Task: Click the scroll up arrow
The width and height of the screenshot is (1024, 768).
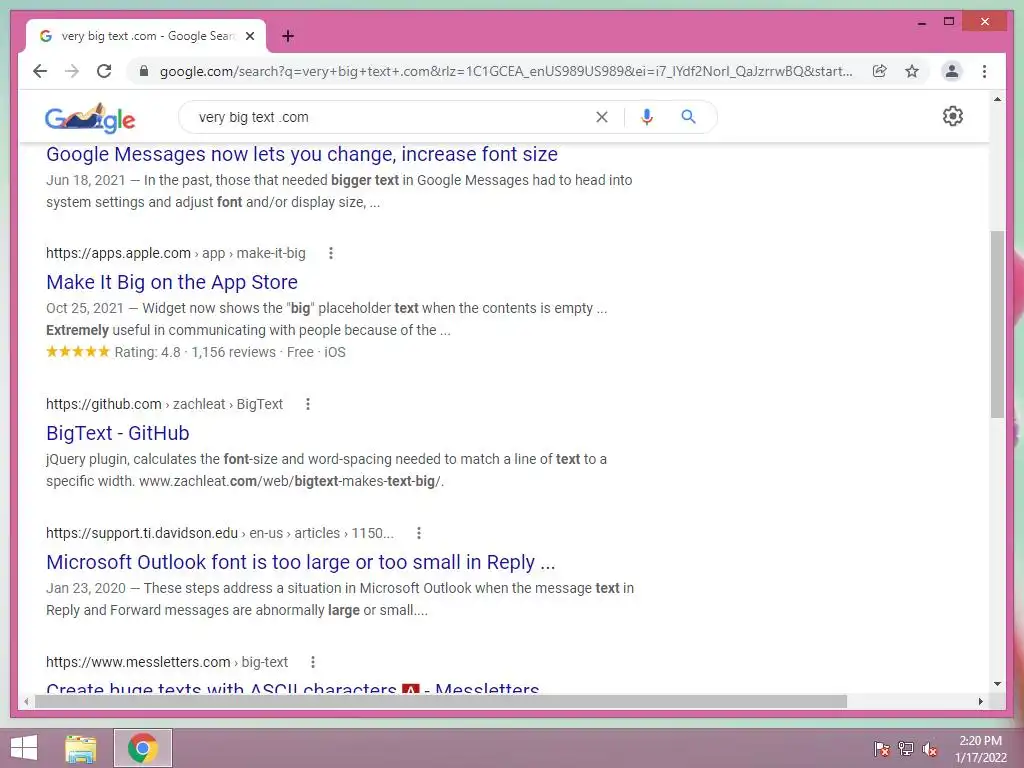Action: (x=997, y=99)
